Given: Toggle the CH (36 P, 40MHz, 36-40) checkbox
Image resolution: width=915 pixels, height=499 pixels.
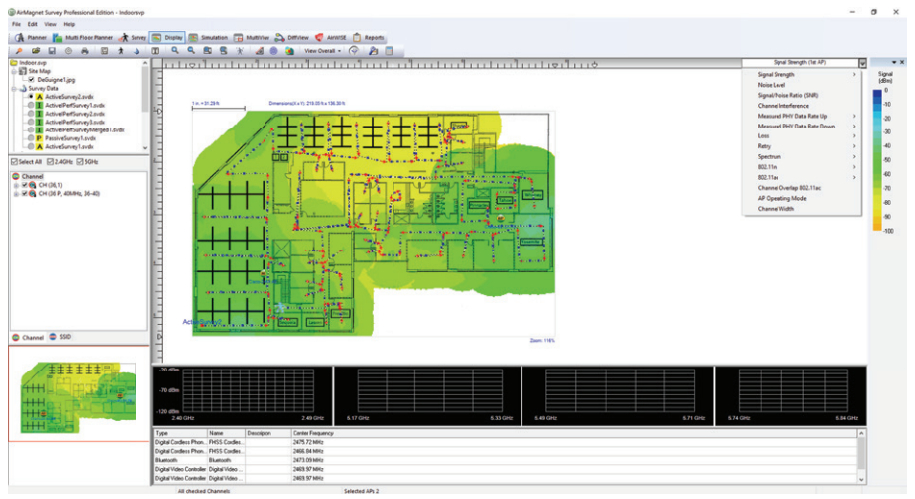Looking at the screenshot, I should click(25, 194).
